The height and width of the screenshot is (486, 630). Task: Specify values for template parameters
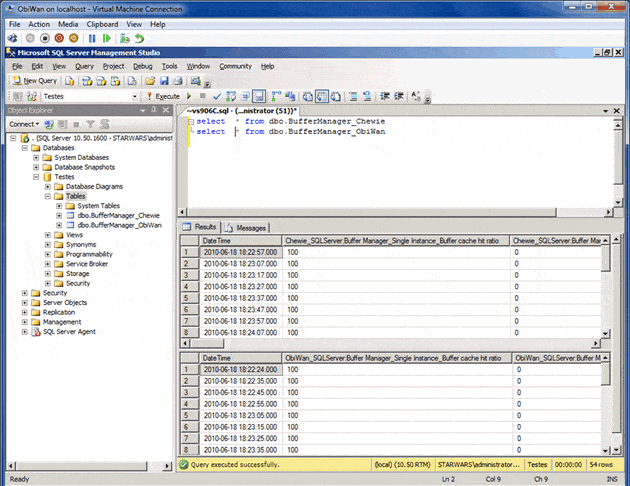[x=416, y=96]
